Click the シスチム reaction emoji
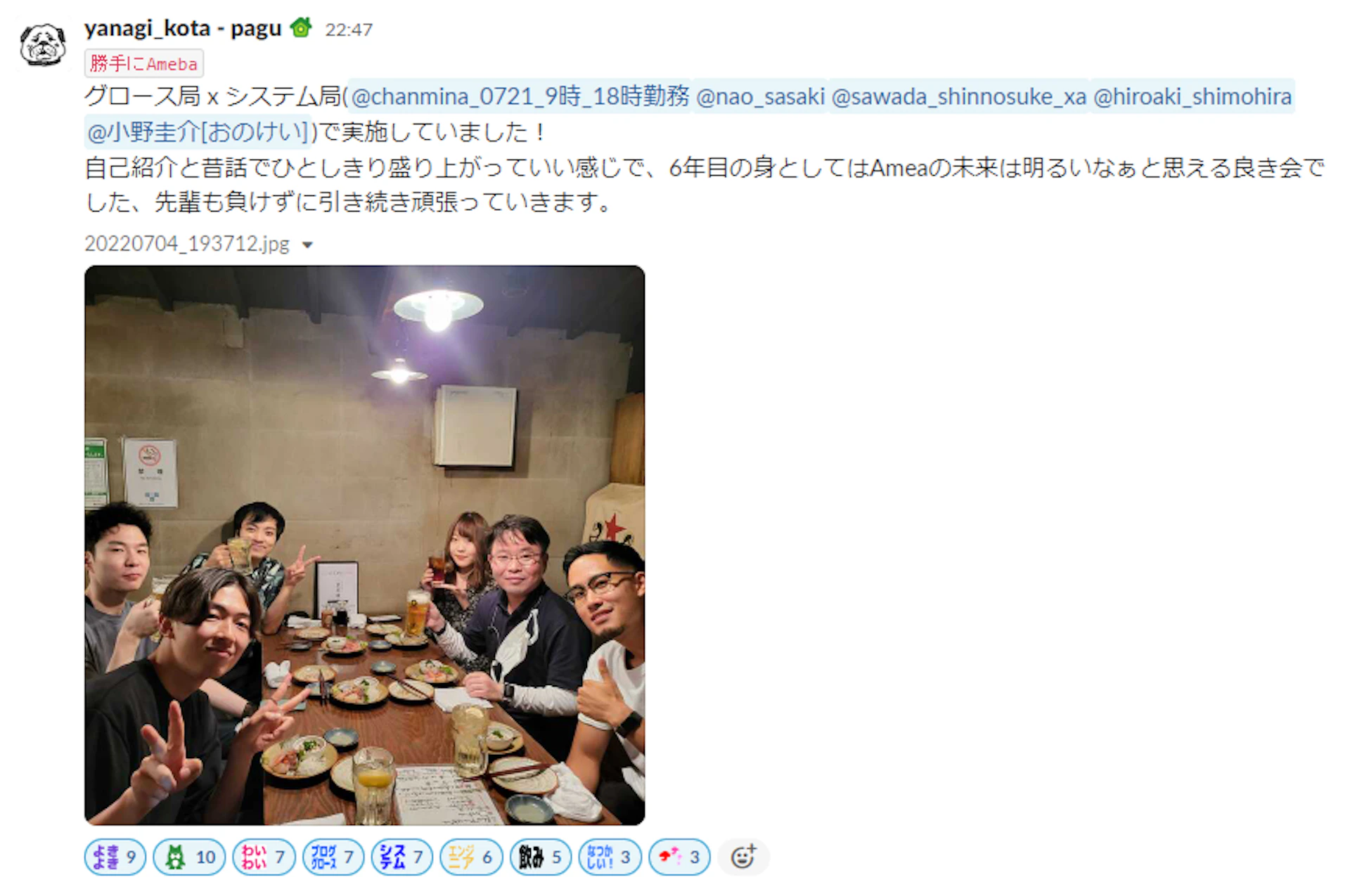Screen dimensions: 1350x896 [392, 857]
